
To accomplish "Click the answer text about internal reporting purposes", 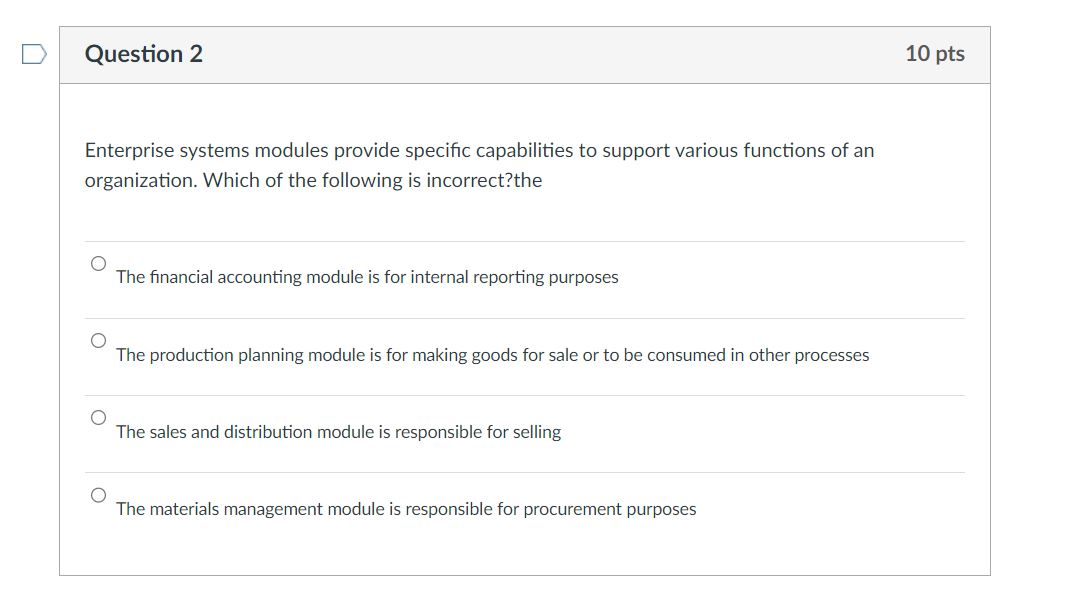I will 367,277.
